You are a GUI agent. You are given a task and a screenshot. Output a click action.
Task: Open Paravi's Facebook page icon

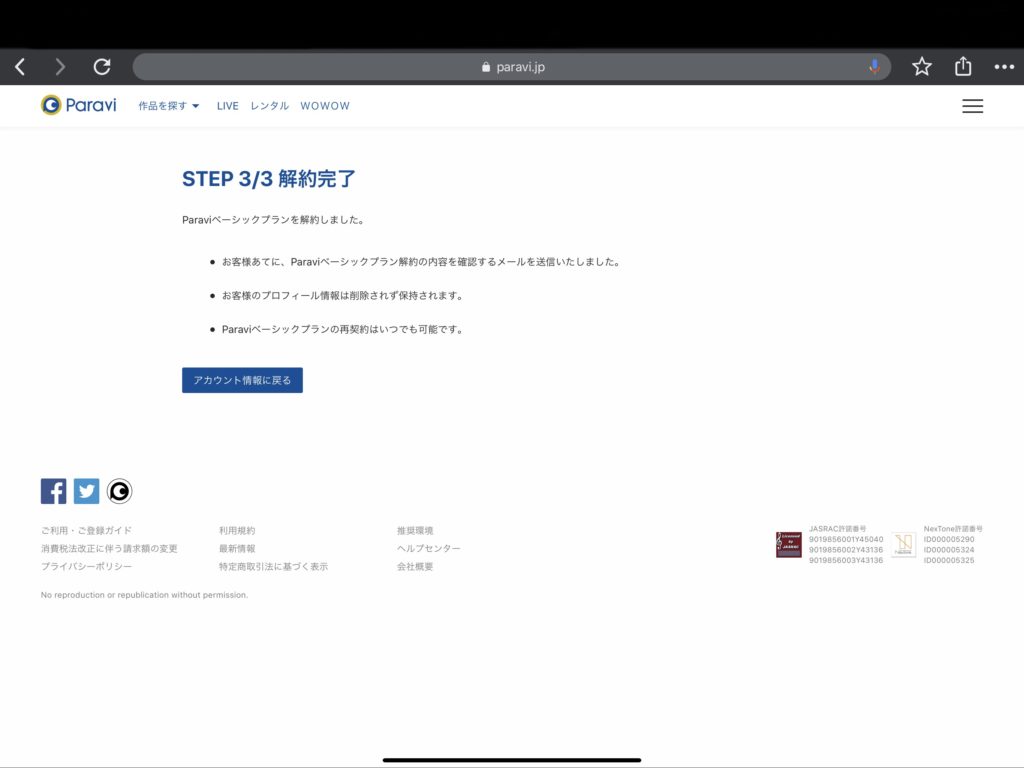[54, 491]
